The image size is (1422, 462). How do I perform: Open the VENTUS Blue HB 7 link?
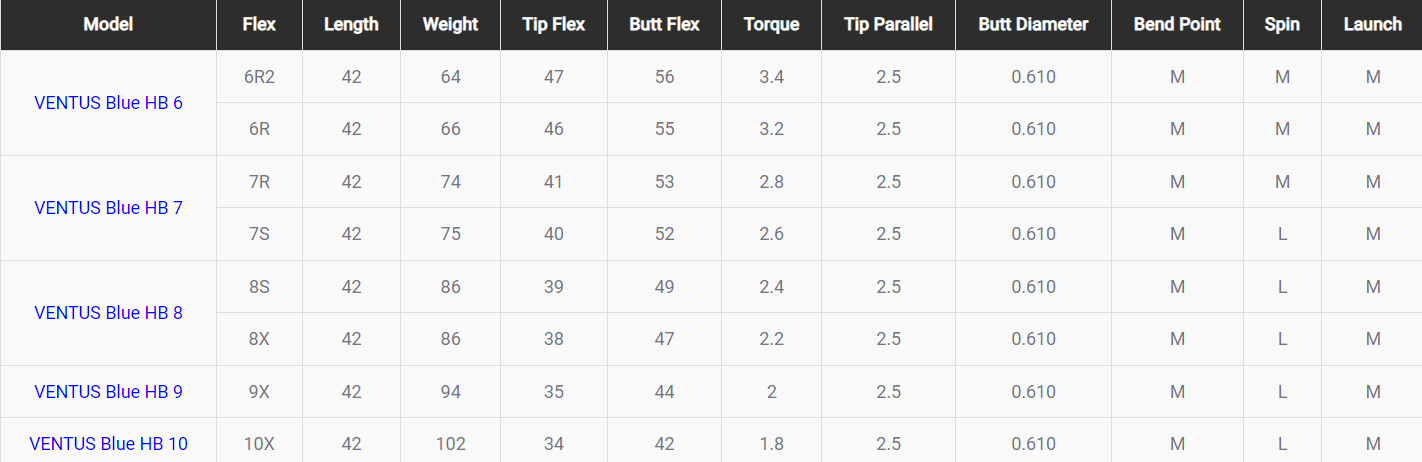[x=108, y=208]
